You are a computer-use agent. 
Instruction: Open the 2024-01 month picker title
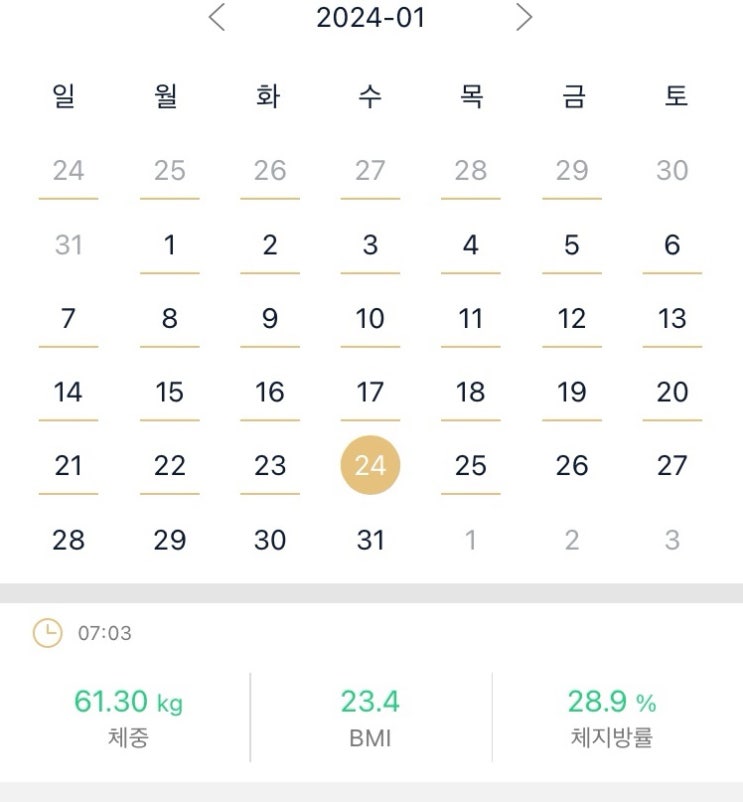pos(370,18)
